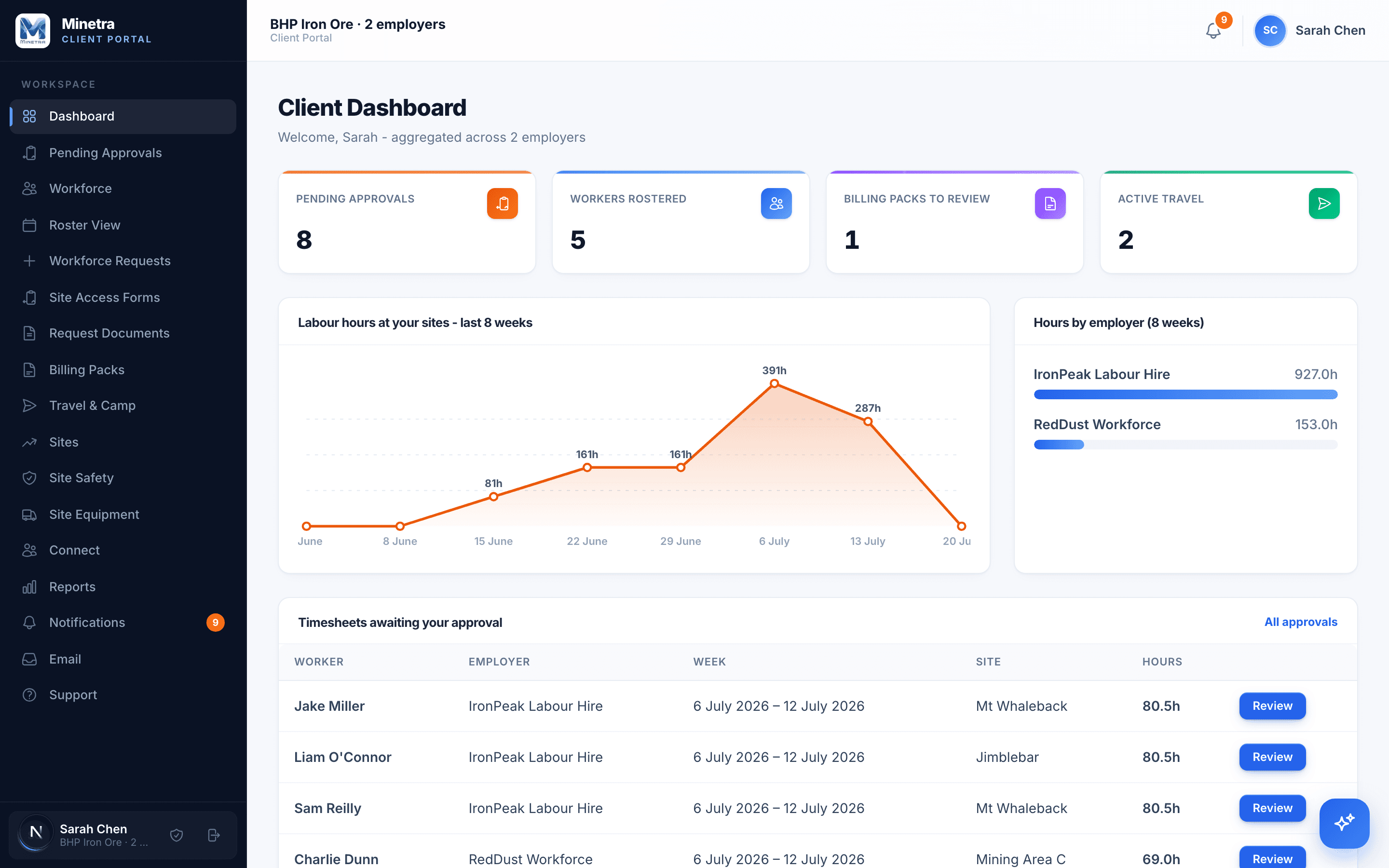Open All approvals link
Screen dimensions: 1389x868
1301,622
